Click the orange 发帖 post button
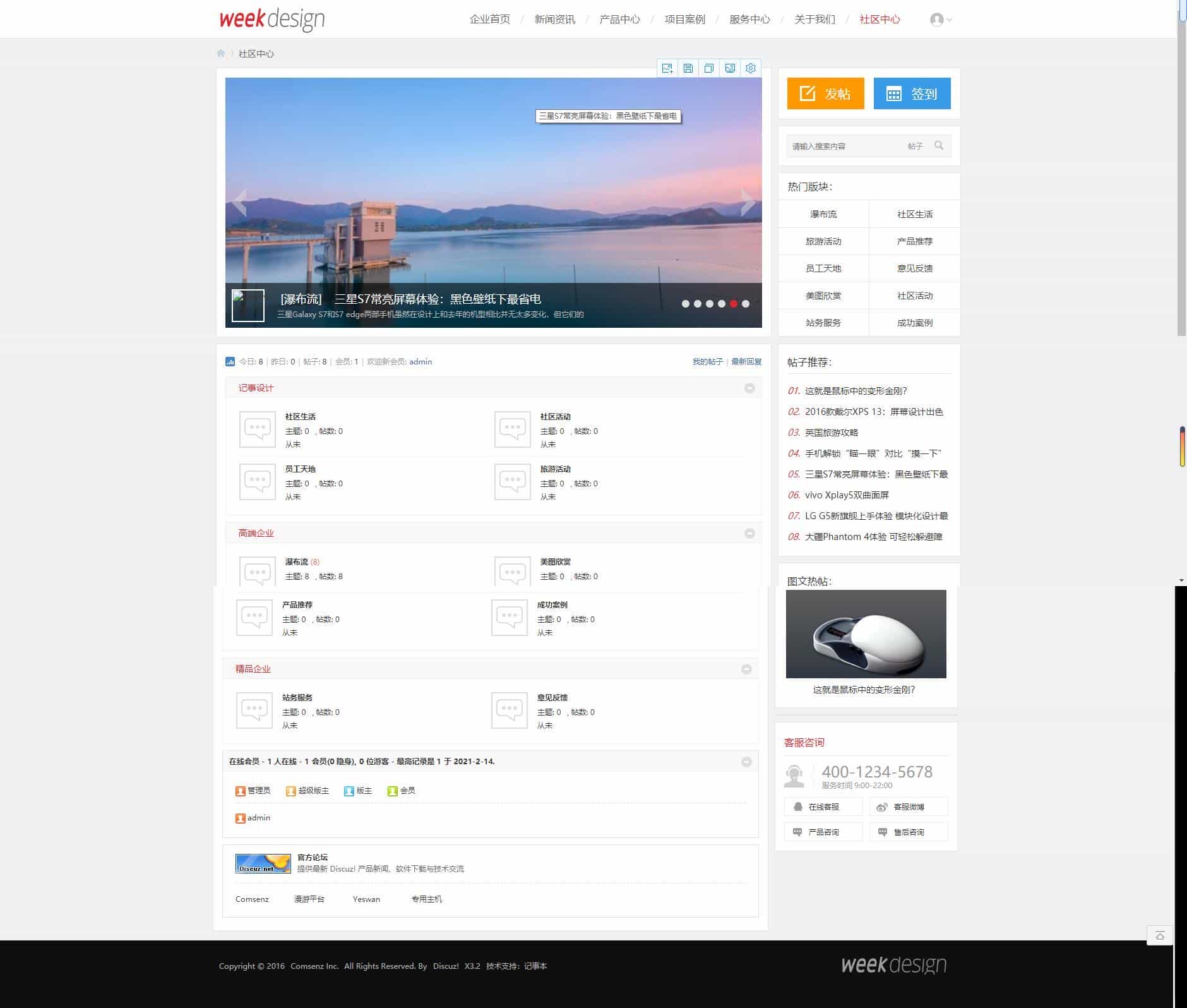 point(825,93)
